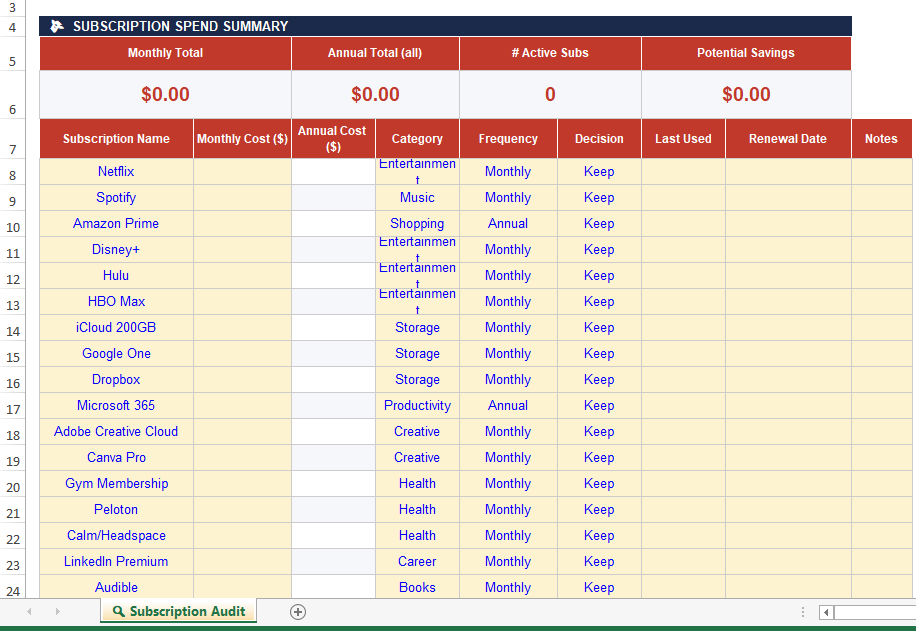Select the Annual Total (all) header cell
This screenshot has width=916, height=631.
(x=375, y=53)
